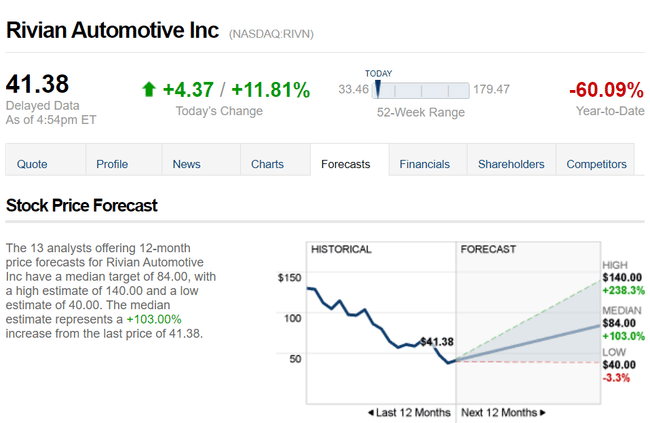Click the HISTORICAL chart section header
The width and height of the screenshot is (650, 423).
pyautogui.click(x=341, y=249)
